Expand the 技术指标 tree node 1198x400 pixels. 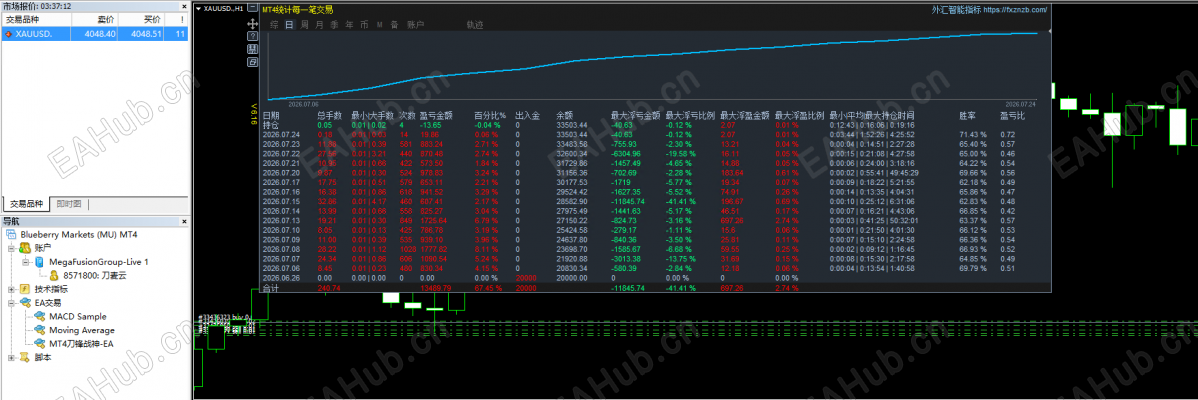(11, 289)
